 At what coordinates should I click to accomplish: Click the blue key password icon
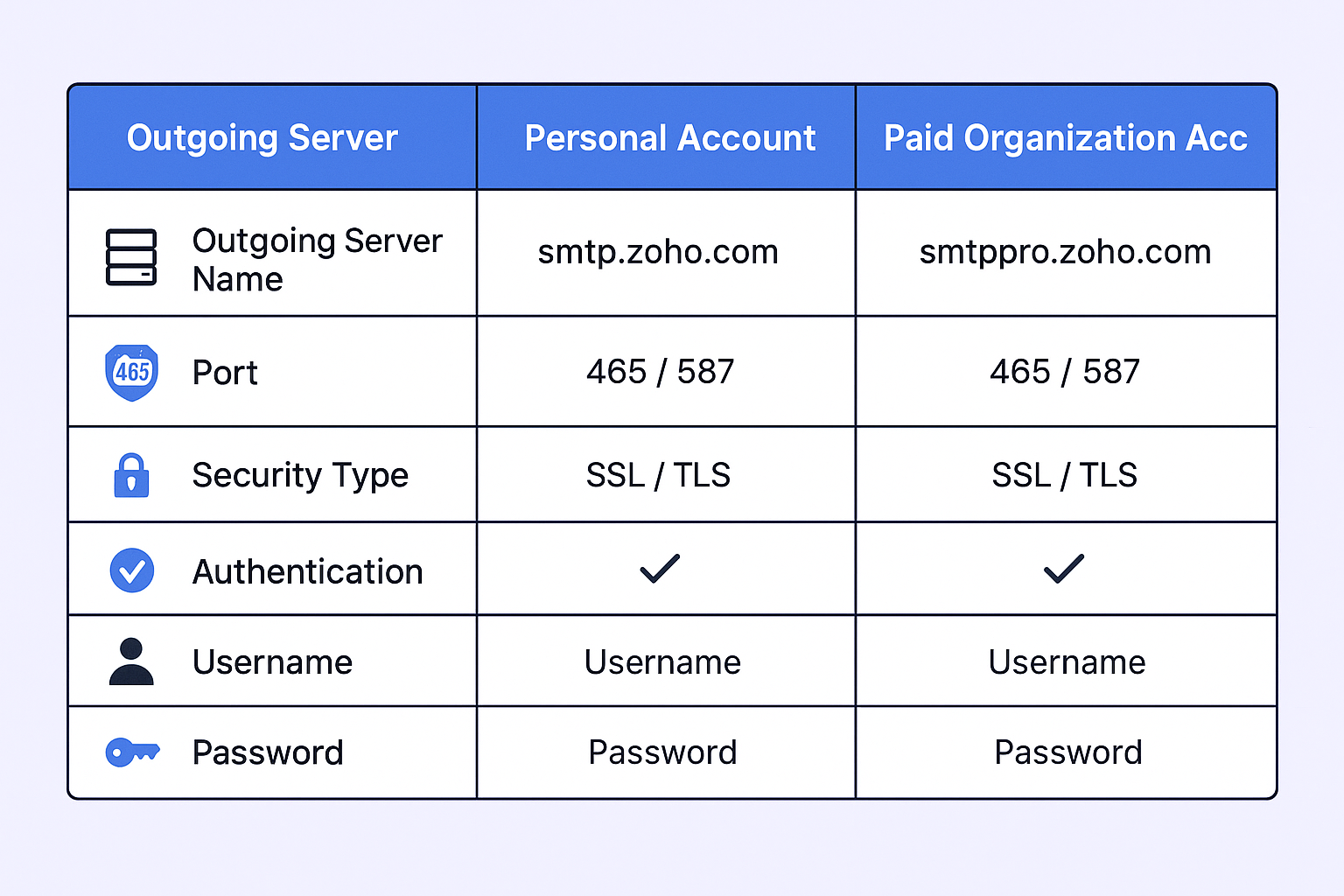click(132, 752)
